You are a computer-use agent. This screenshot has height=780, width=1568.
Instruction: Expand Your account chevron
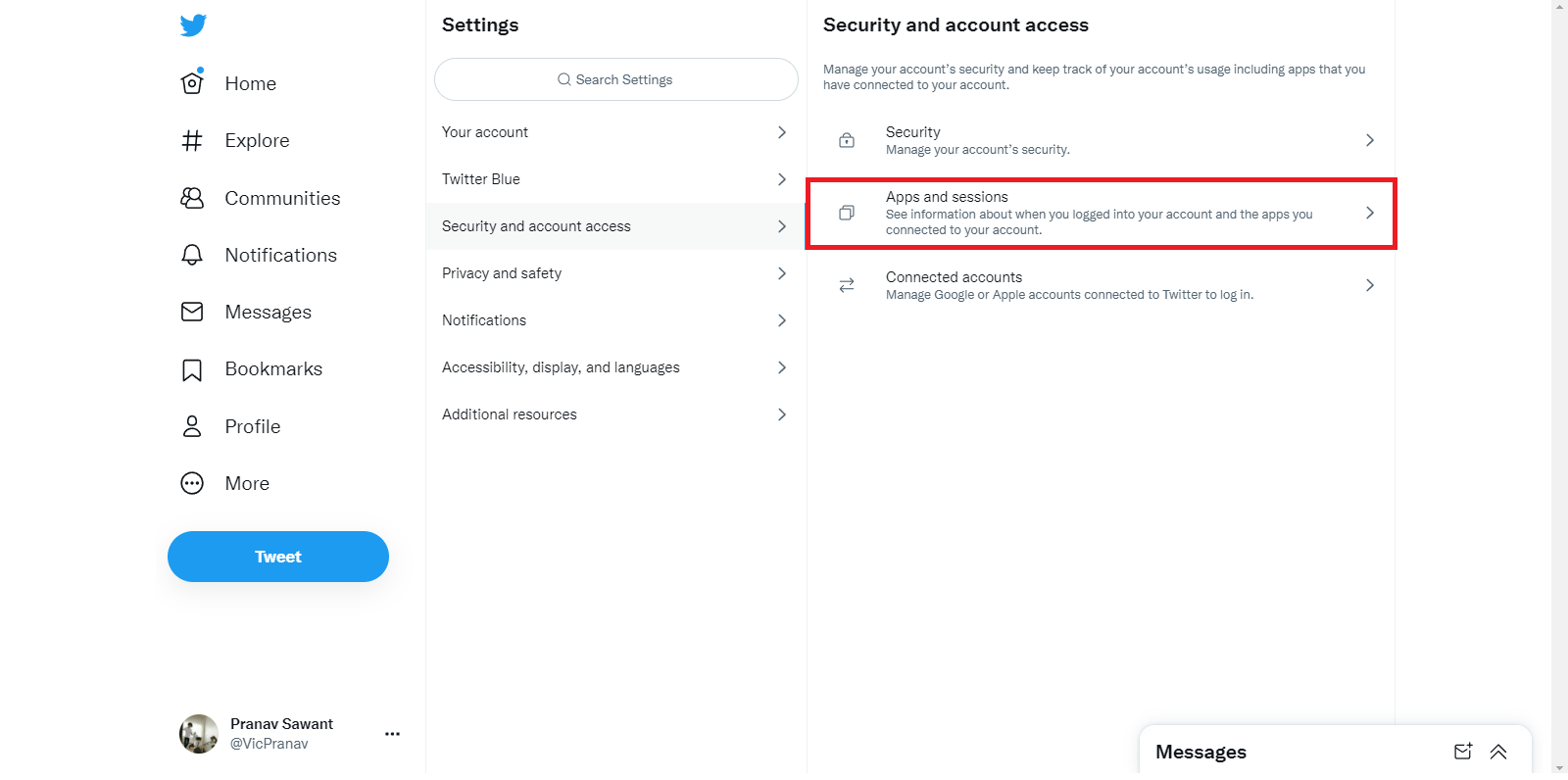tap(782, 132)
